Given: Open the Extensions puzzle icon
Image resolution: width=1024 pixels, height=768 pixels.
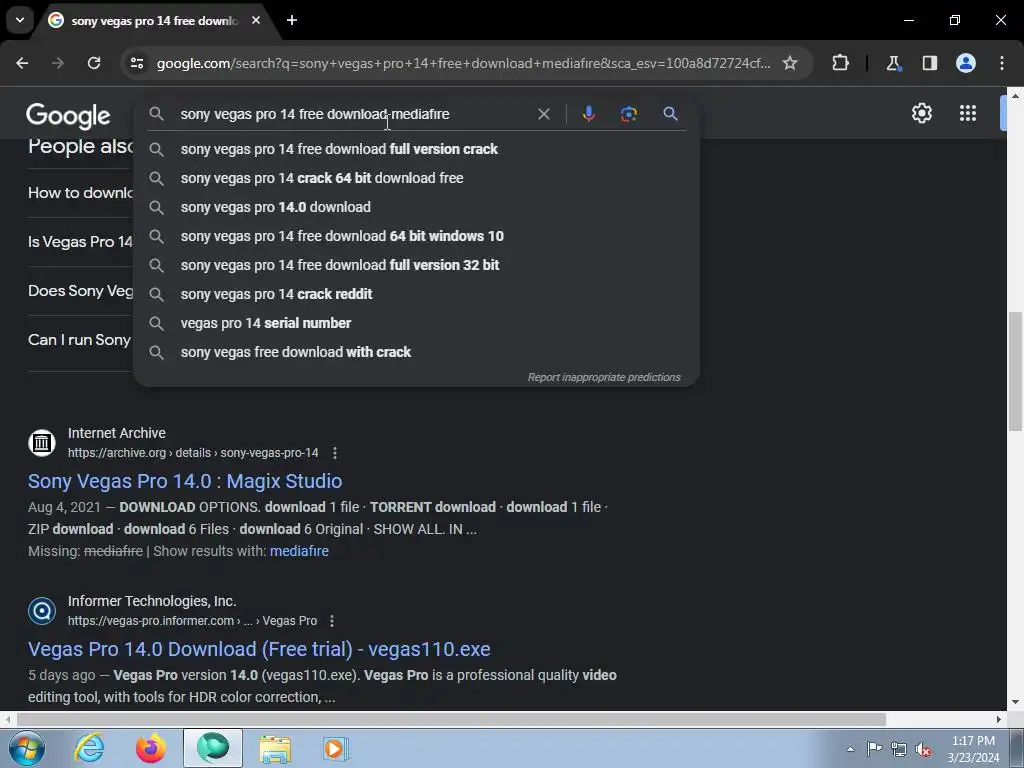Looking at the screenshot, I should (x=840, y=63).
